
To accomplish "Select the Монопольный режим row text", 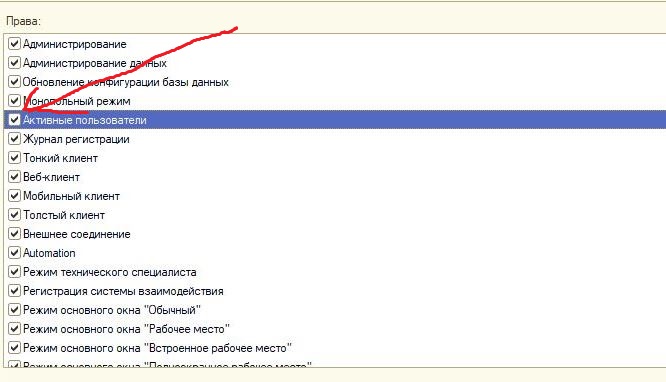I will [76, 101].
